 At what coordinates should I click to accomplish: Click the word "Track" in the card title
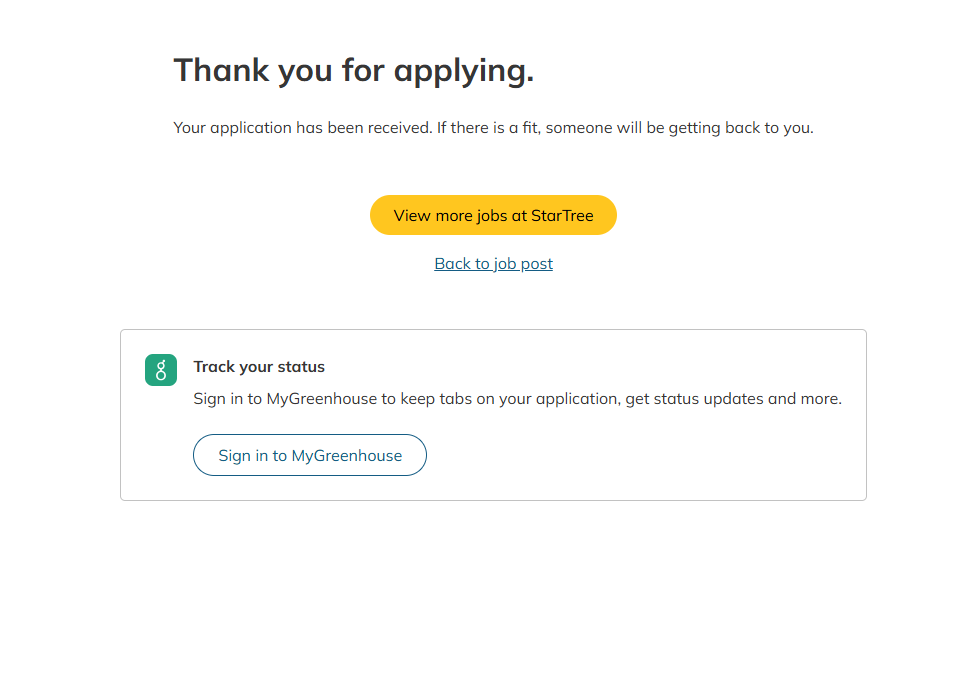[213, 367]
